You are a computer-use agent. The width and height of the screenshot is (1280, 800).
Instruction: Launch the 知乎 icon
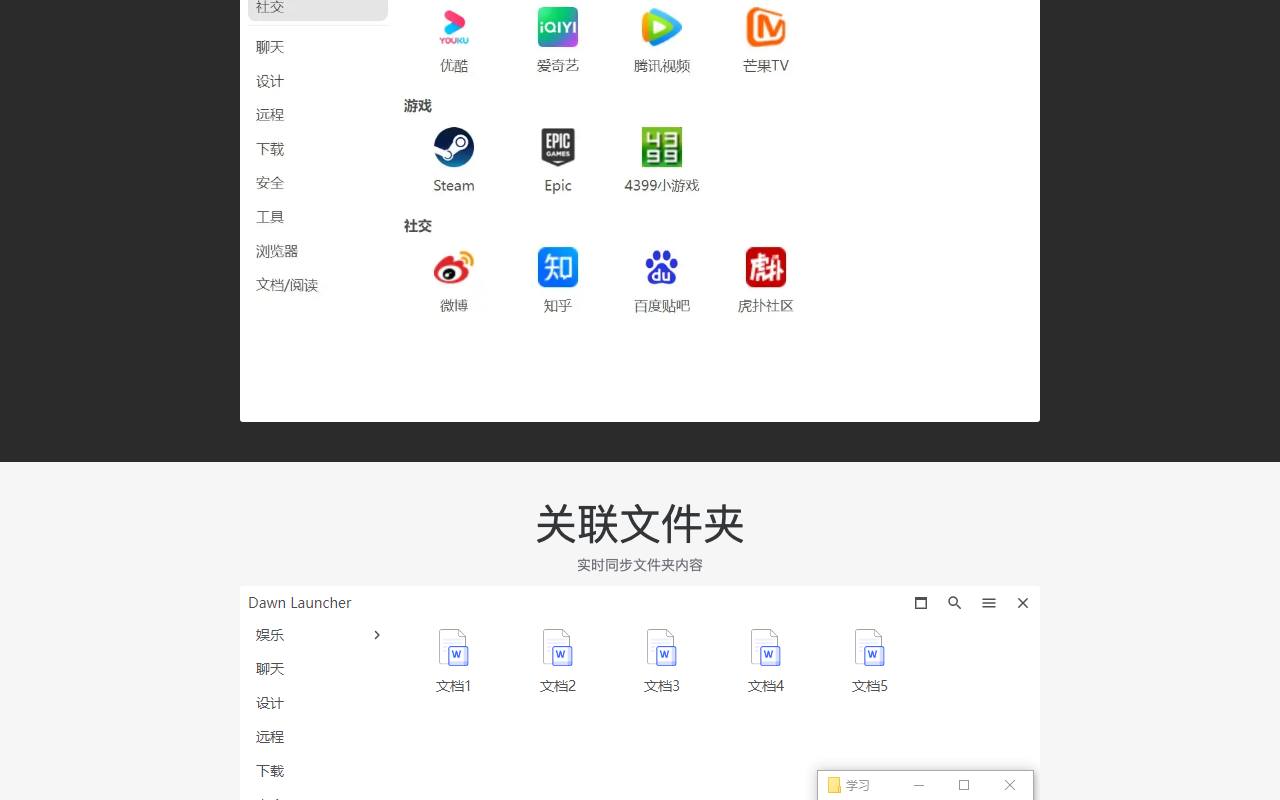[x=558, y=268]
